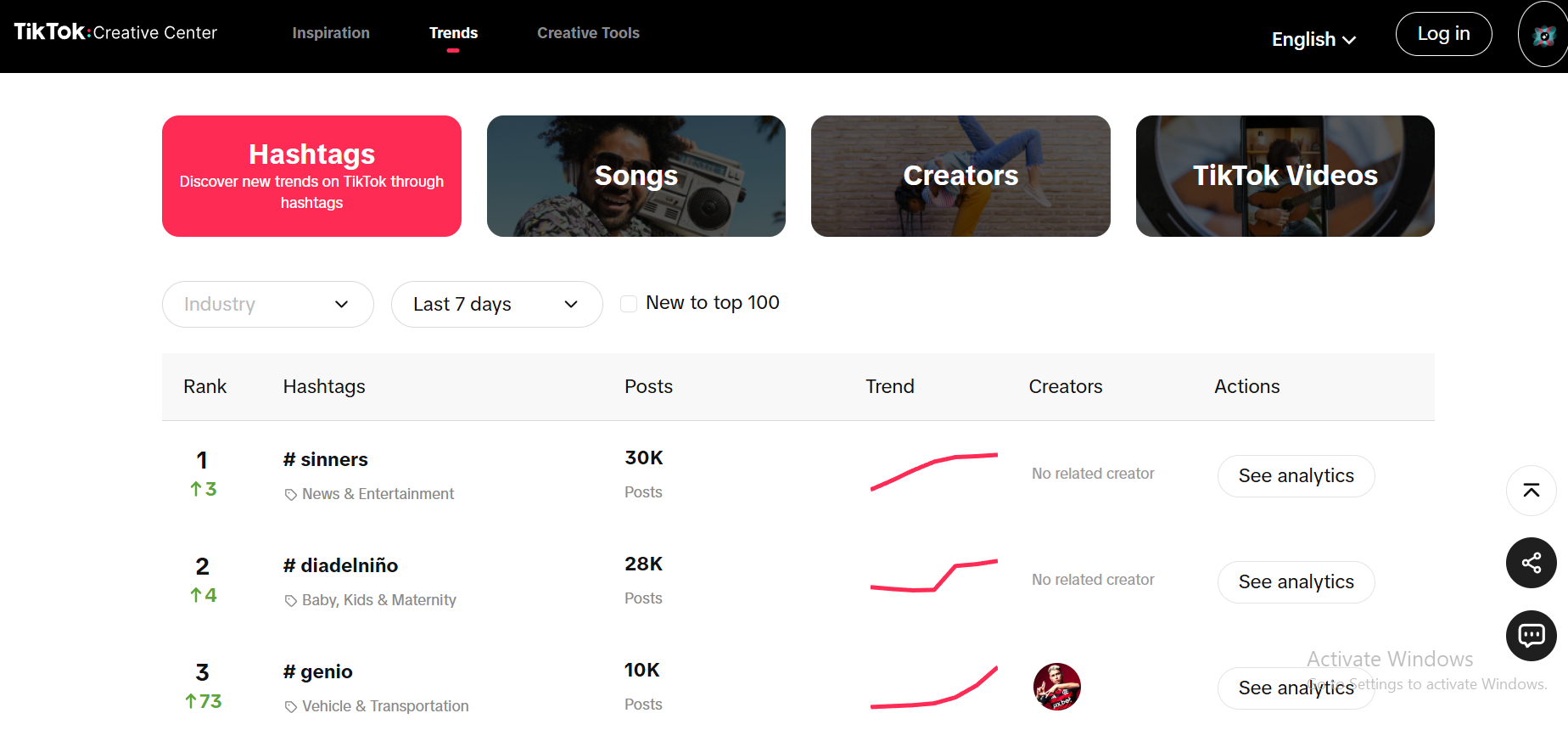Open the creator avatar for genio

coord(1056,686)
